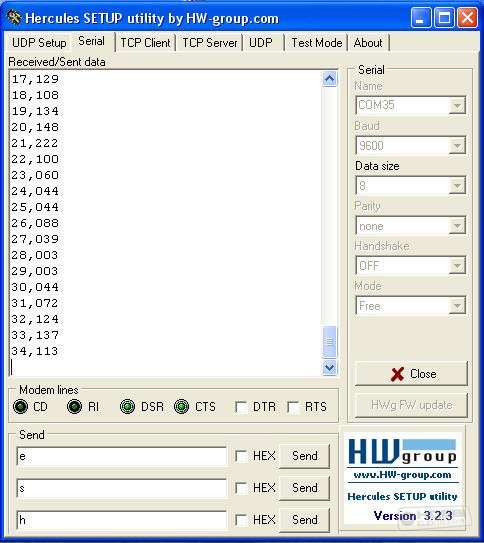The height and width of the screenshot is (543, 484).
Task: Click the DSR modem line indicator
Action: tap(127, 407)
